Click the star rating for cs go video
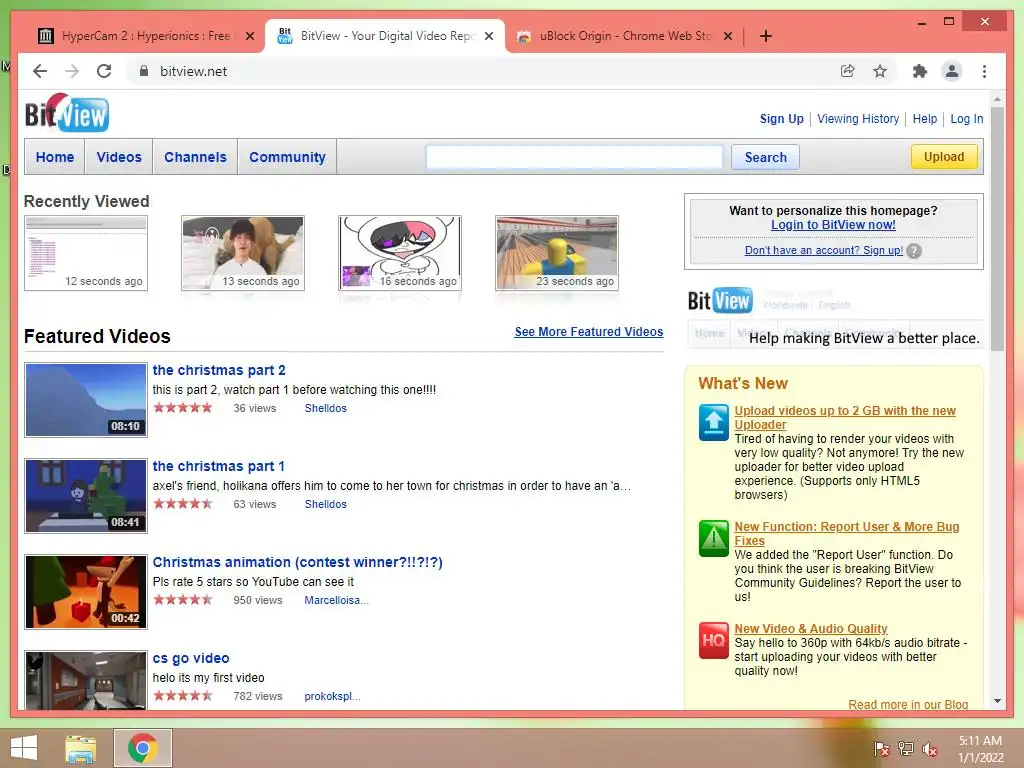The height and width of the screenshot is (768, 1024). tap(183, 696)
